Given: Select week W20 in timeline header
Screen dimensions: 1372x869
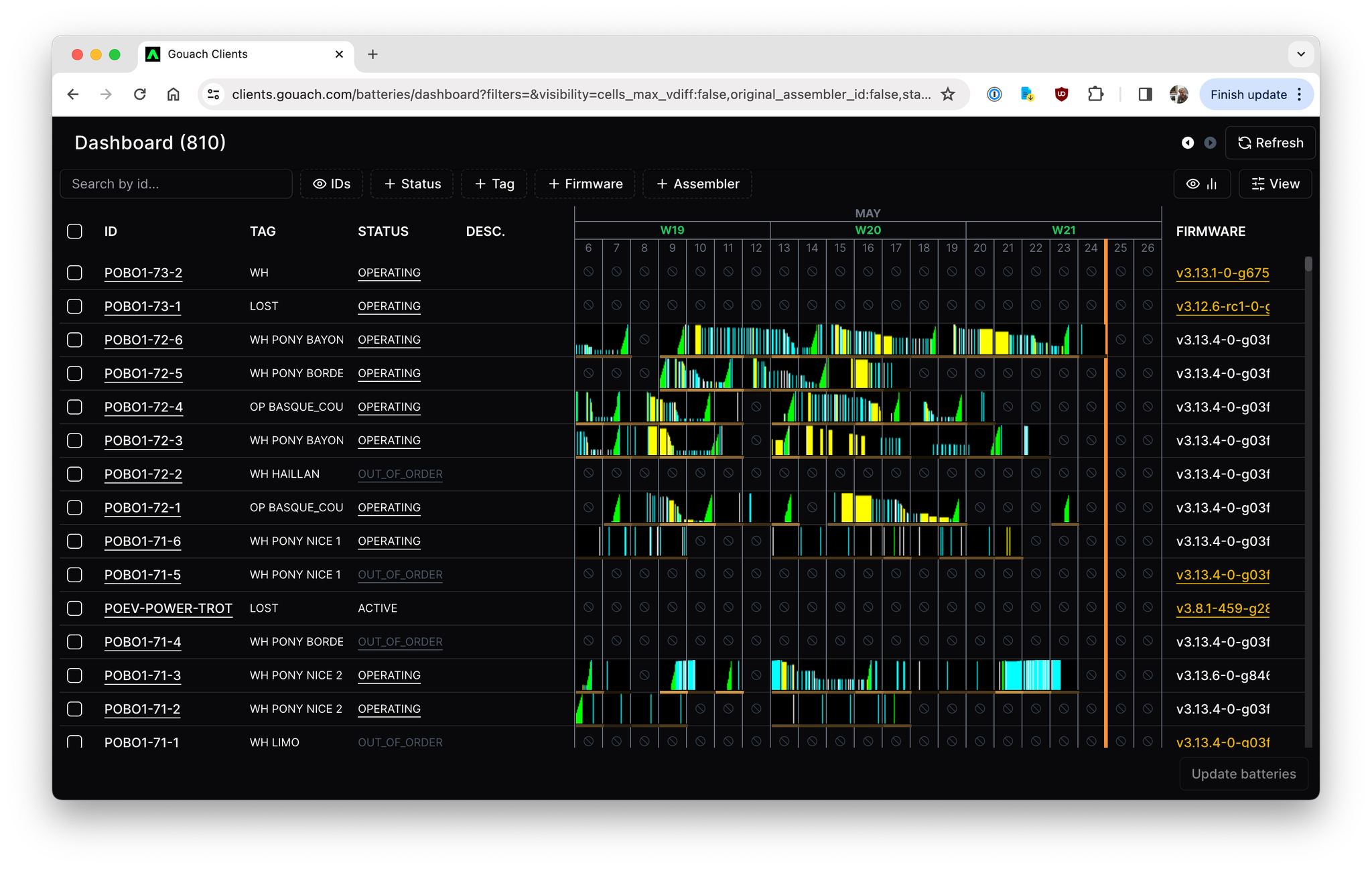Looking at the screenshot, I should pyautogui.click(x=868, y=230).
